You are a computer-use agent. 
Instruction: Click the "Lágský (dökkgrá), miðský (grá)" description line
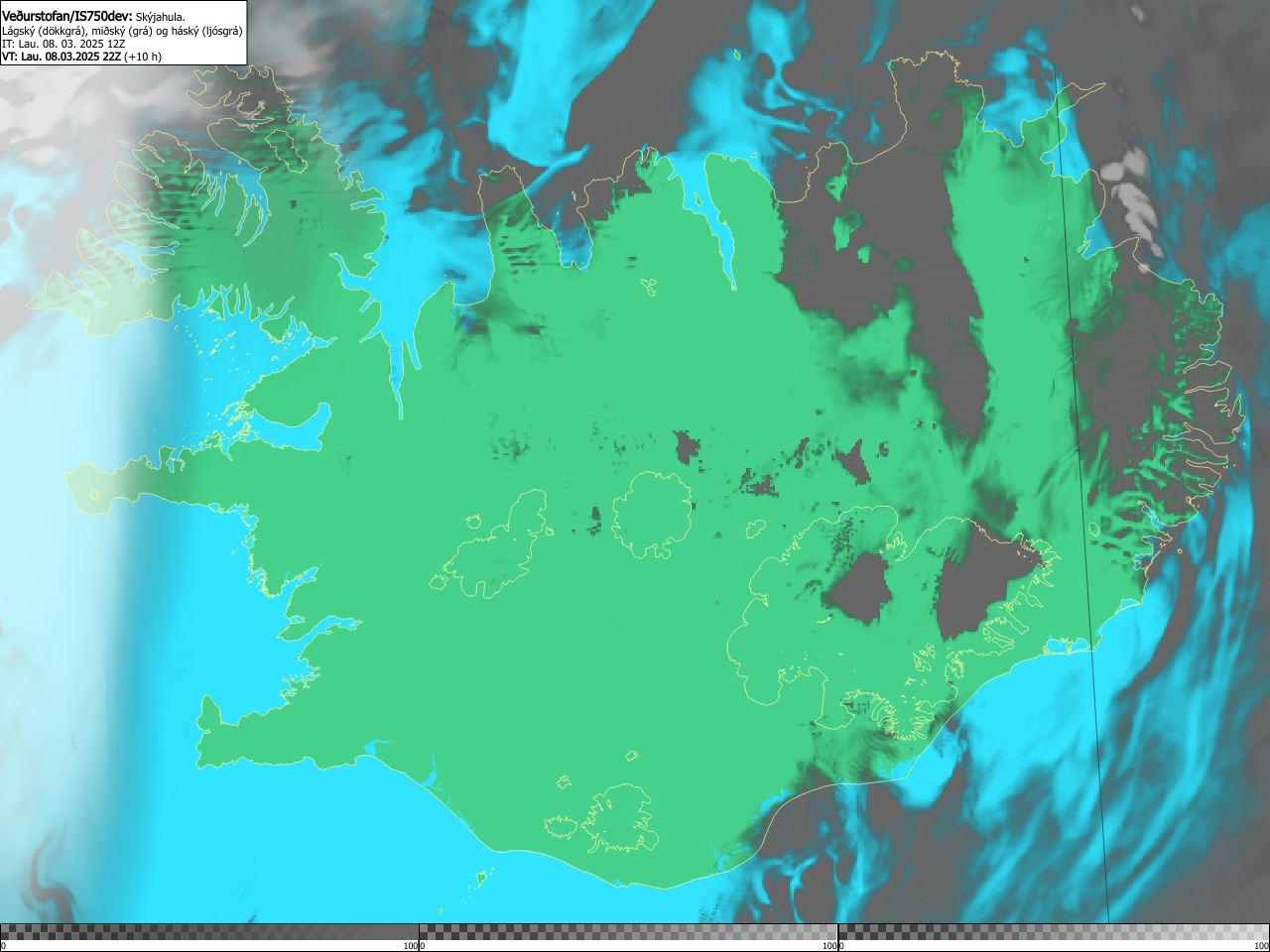pos(122,31)
